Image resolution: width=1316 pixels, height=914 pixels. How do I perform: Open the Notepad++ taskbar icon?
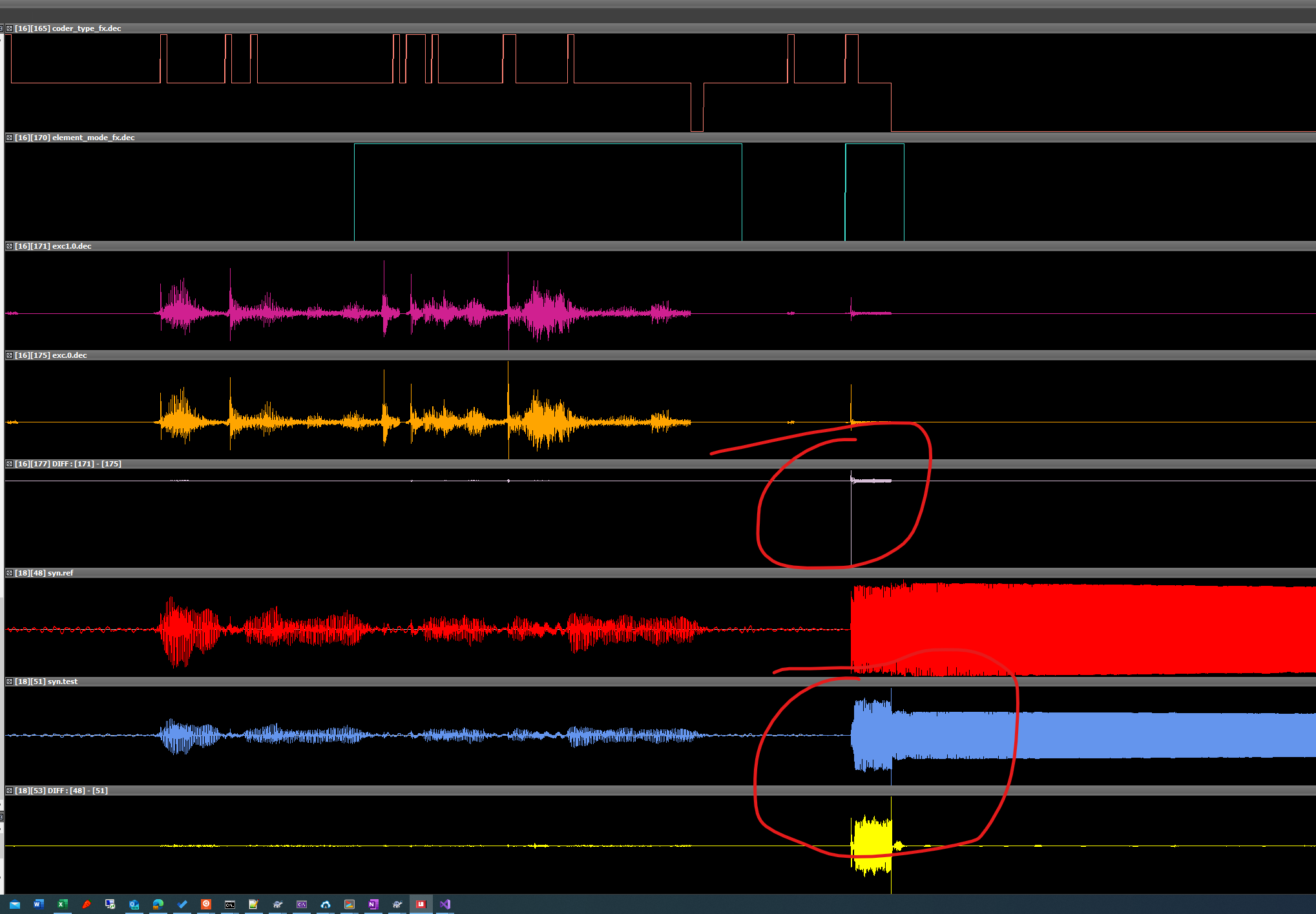point(253,904)
